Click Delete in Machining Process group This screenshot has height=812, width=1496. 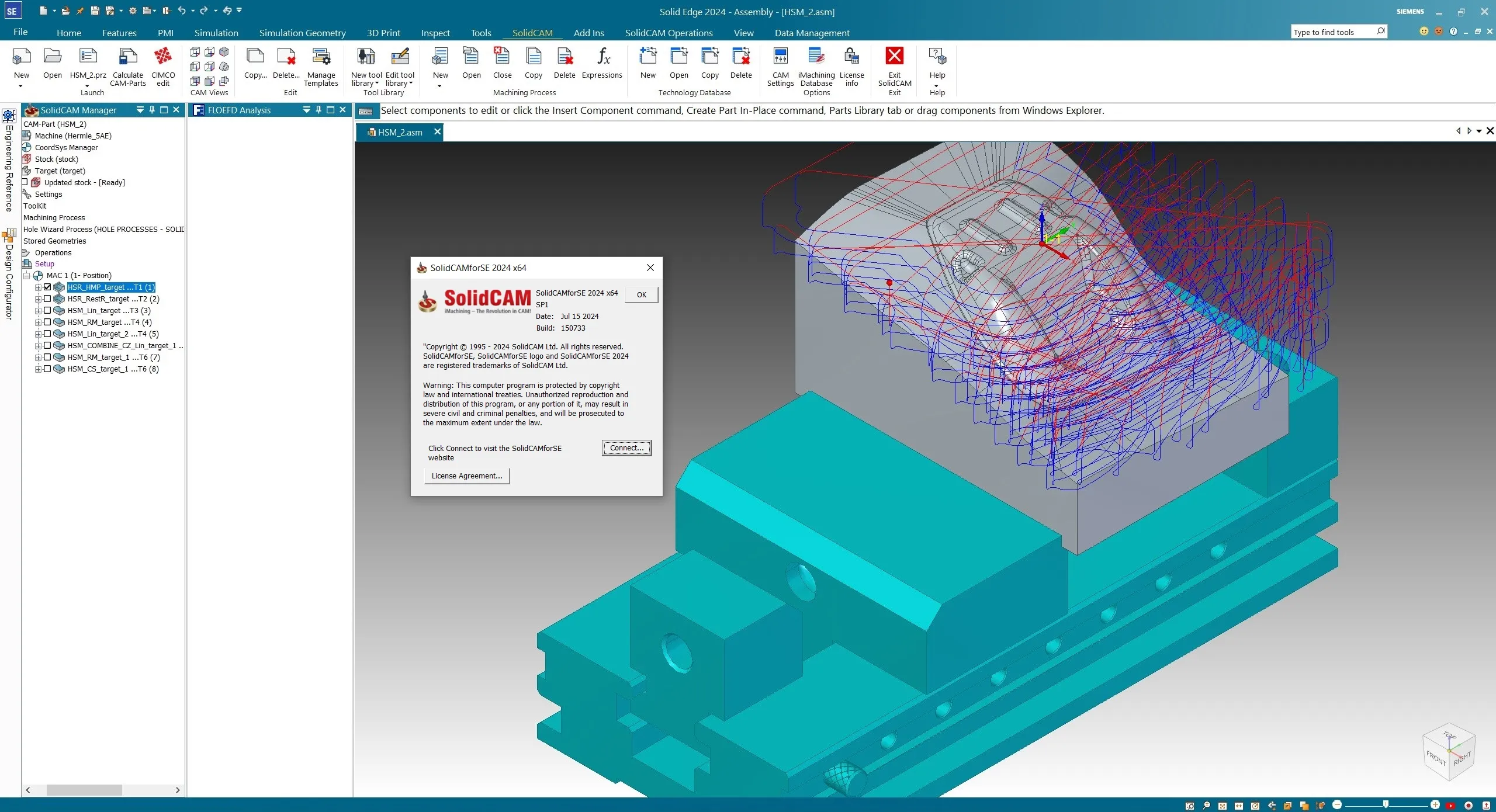point(565,63)
